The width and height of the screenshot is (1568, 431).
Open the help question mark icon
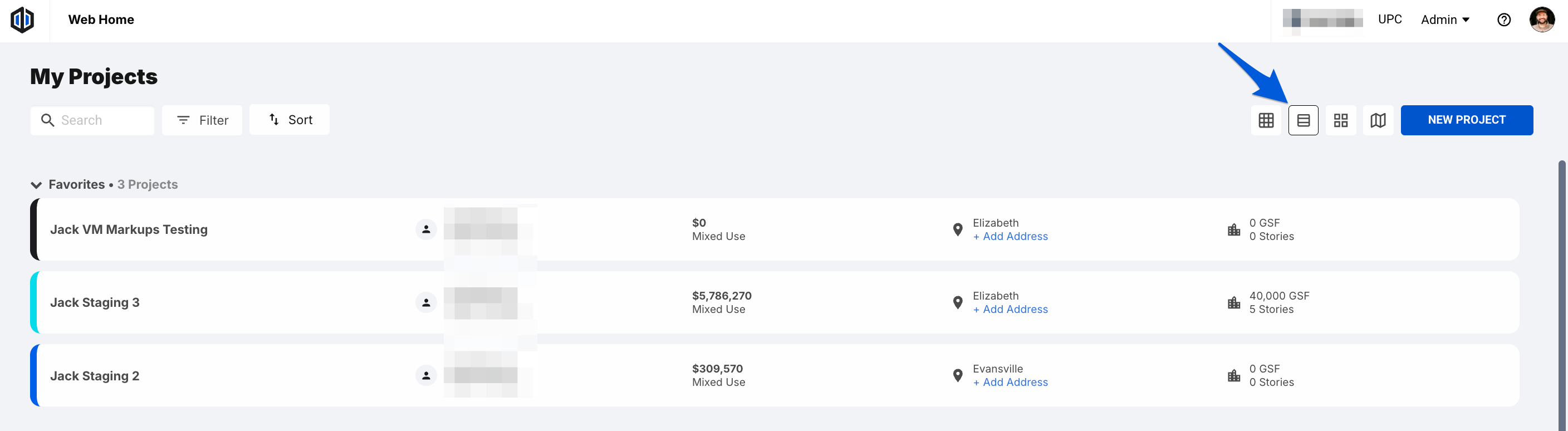1503,20
